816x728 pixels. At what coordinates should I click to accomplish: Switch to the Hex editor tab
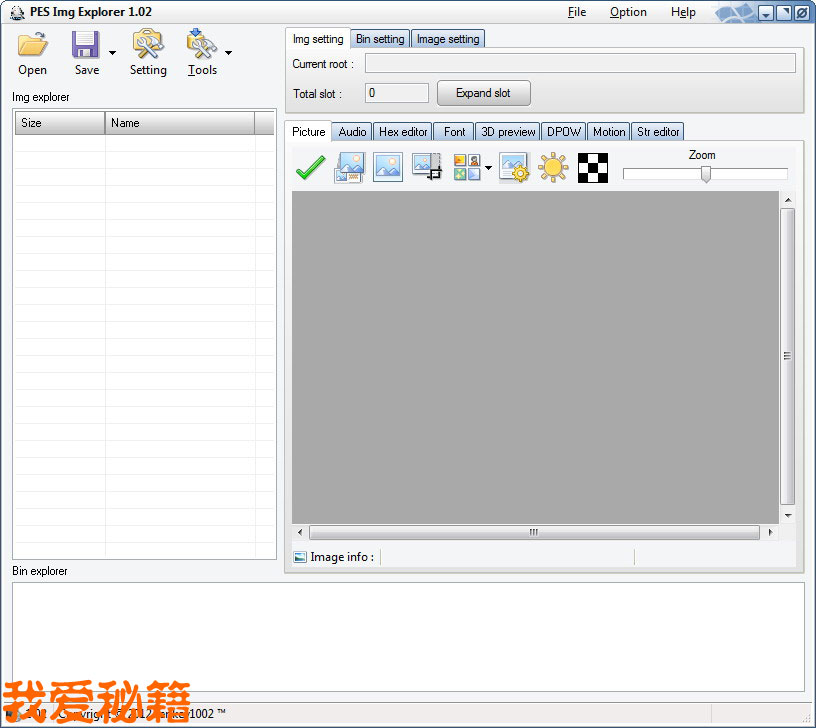pyautogui.click(x=403, y=132)
